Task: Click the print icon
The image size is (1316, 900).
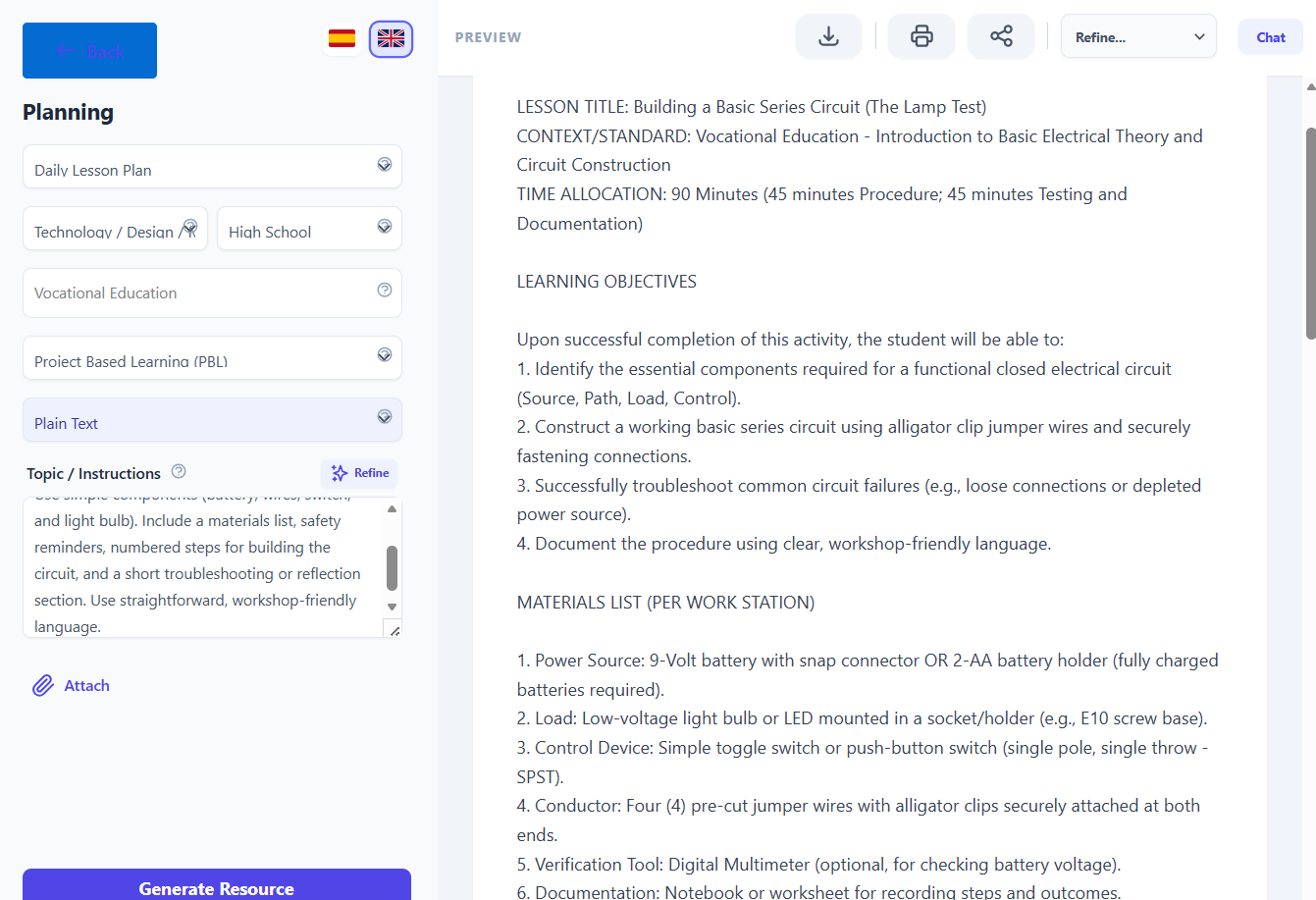Action: coord(921,37)
